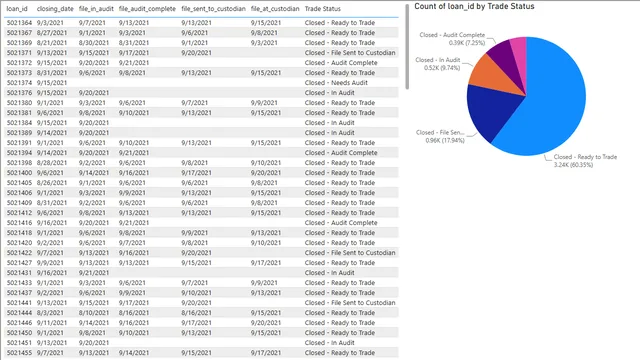This screenshot has width=640, height=360.
Task: Click closing_date 8/21/2021 in row 5021369
Action: point(52,43)
